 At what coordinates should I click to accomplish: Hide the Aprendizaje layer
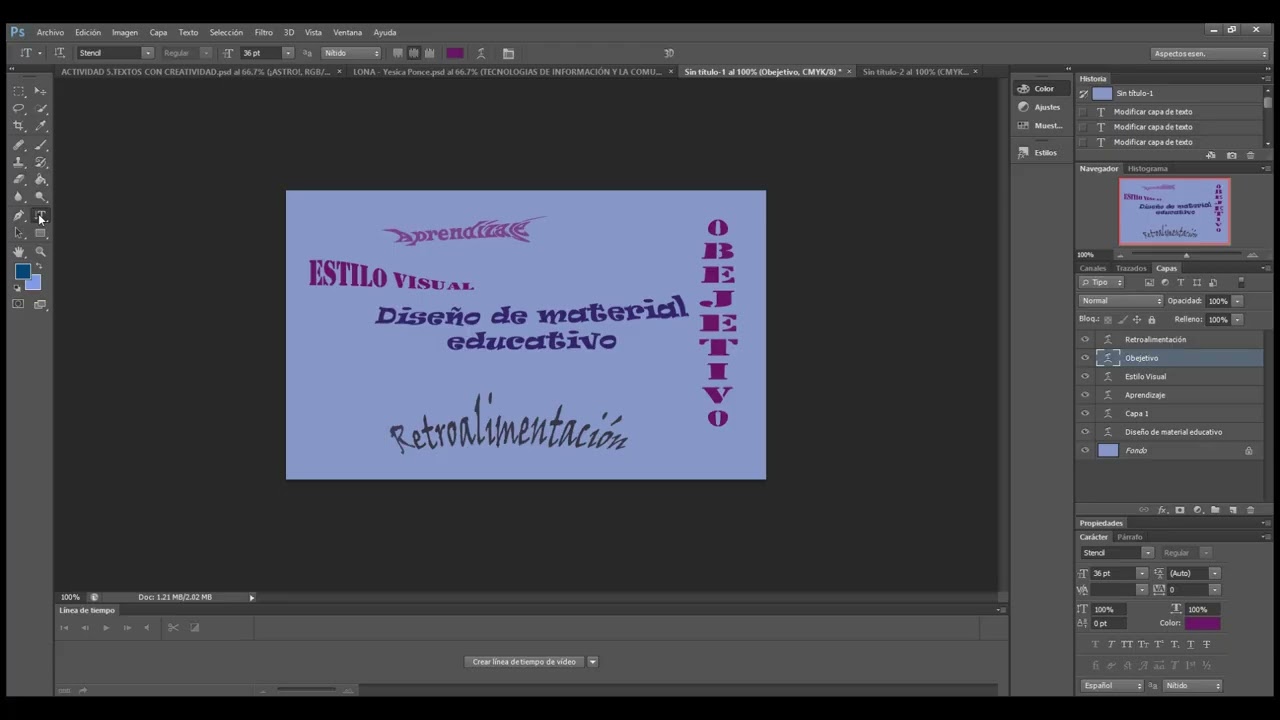[x=1085, y=395]
